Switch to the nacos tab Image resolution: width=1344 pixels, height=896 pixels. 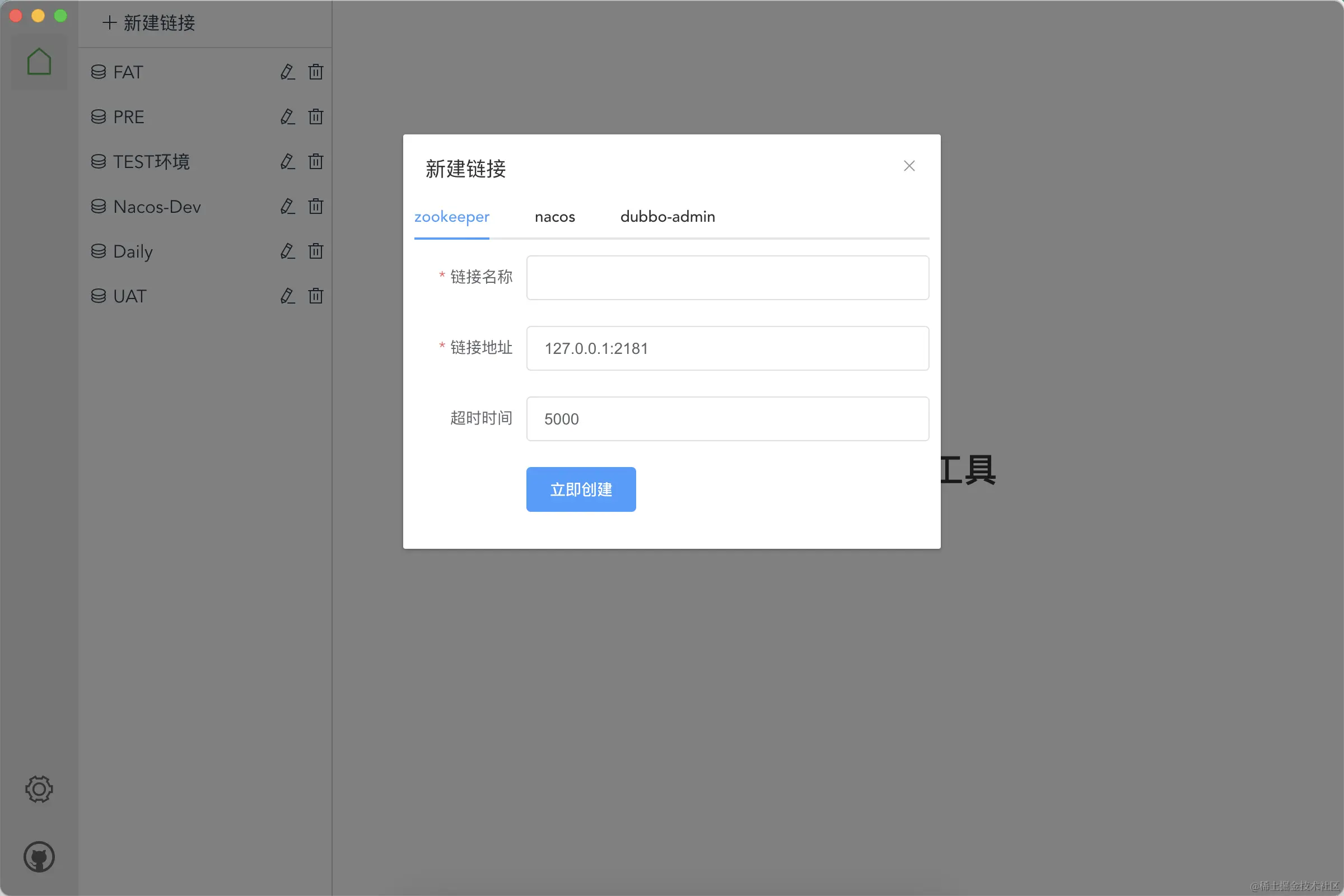tap(554, 217)
